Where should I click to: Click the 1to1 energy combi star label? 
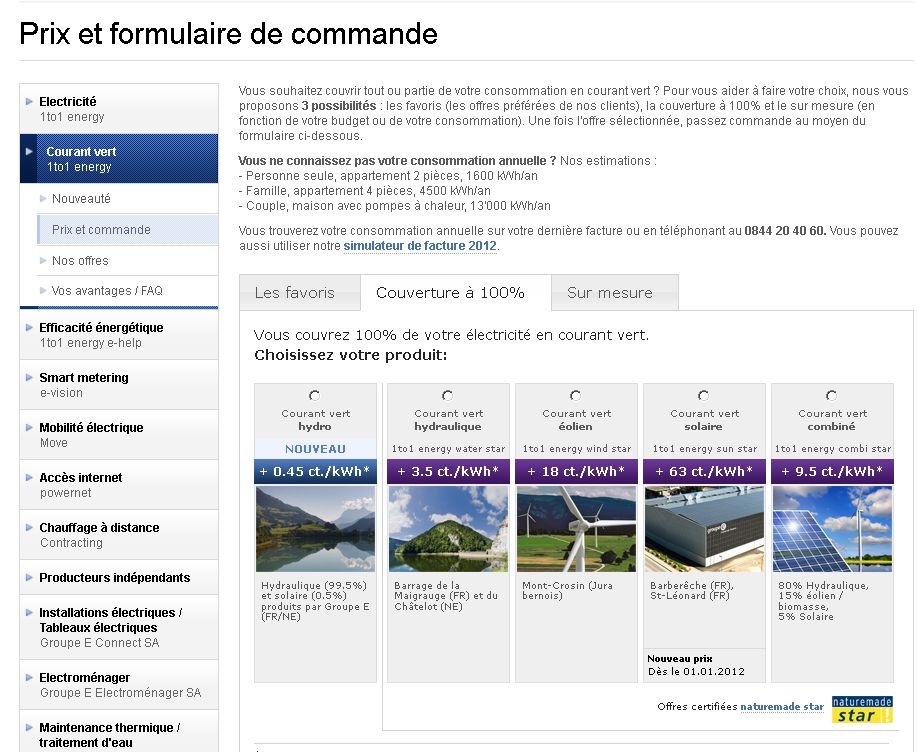833,449
